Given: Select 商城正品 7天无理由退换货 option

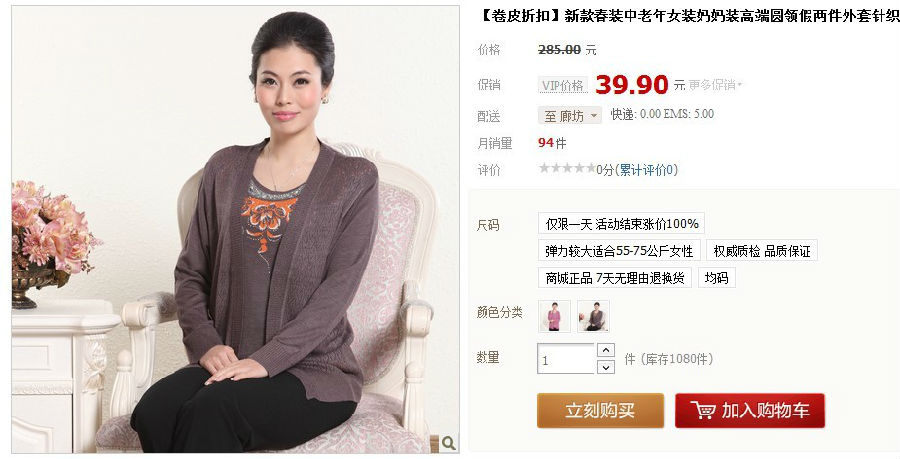Looking at the screenshot, I should 615,278.
